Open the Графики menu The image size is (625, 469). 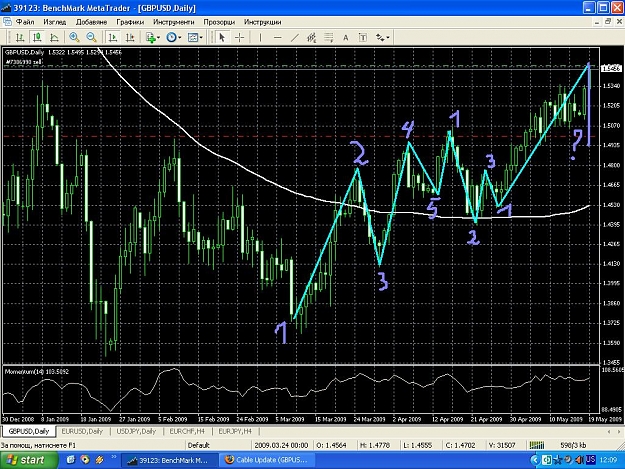click(130, 22)
